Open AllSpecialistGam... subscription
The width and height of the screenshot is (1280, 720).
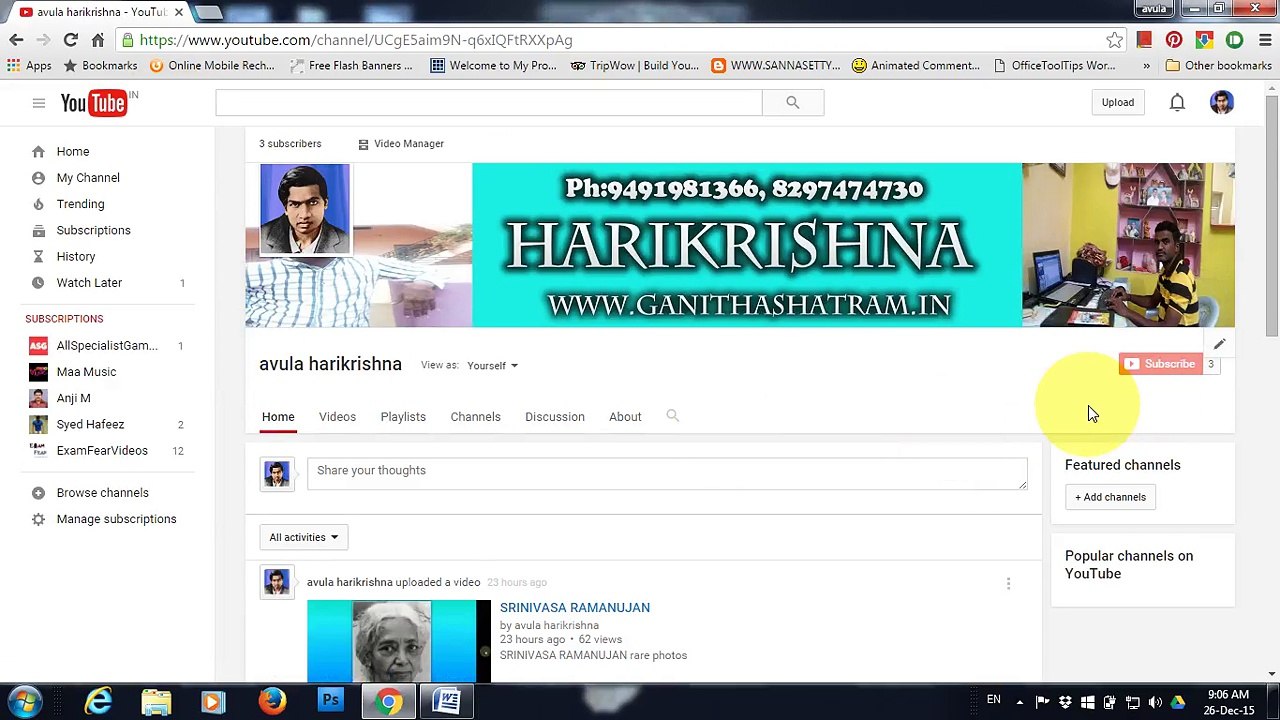point(106,346)
